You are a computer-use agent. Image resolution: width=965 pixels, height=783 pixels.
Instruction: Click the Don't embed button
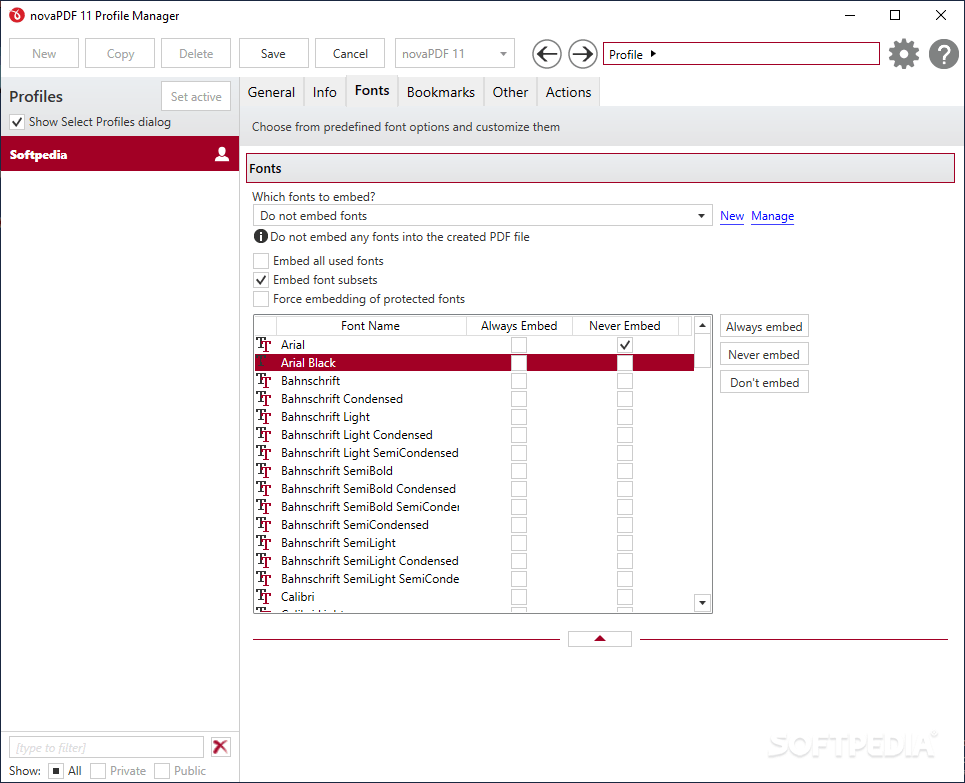(x=764, y=382)
